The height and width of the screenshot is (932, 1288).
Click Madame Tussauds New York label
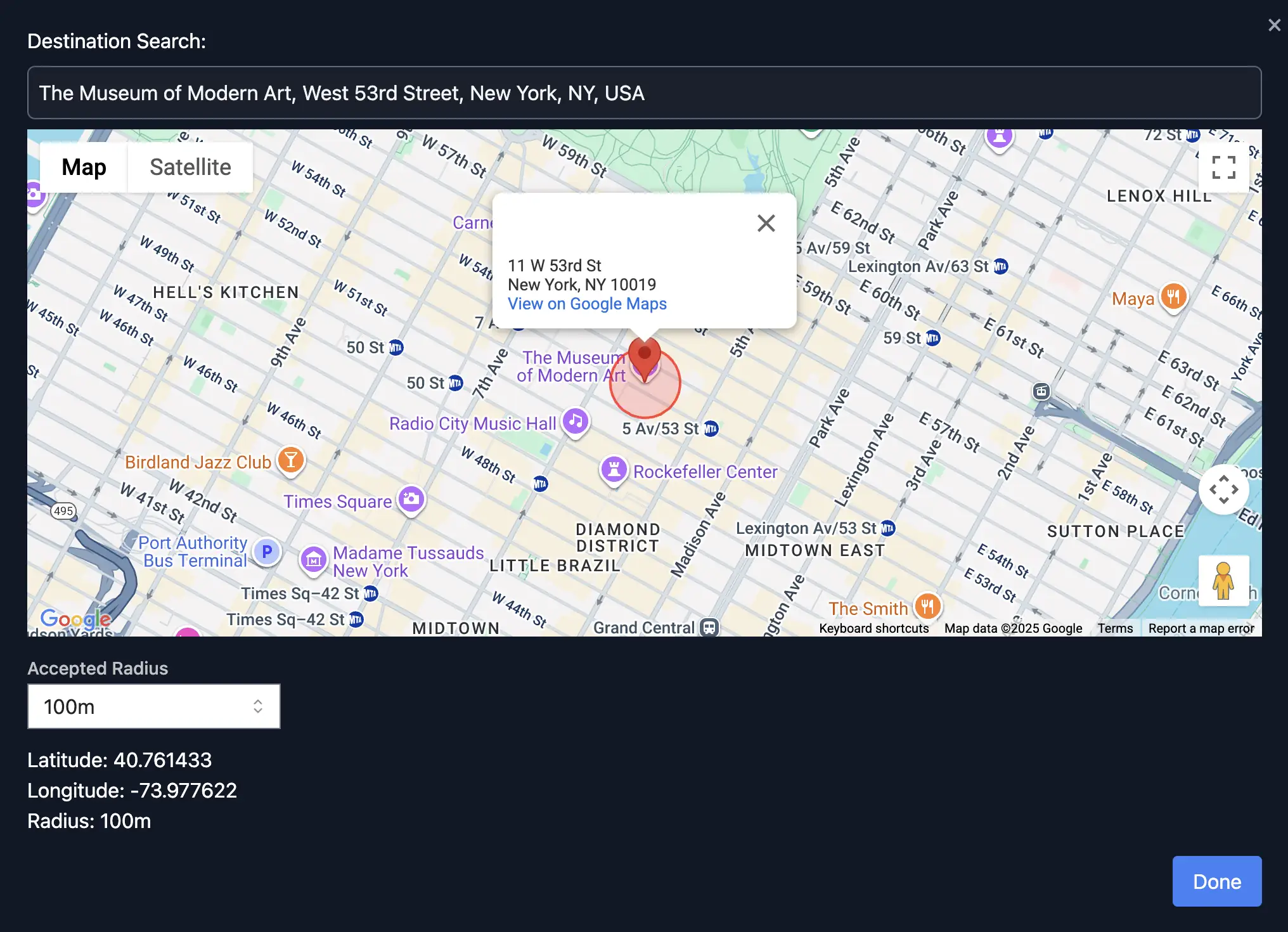pyautogui.click(x=408, y=562)
